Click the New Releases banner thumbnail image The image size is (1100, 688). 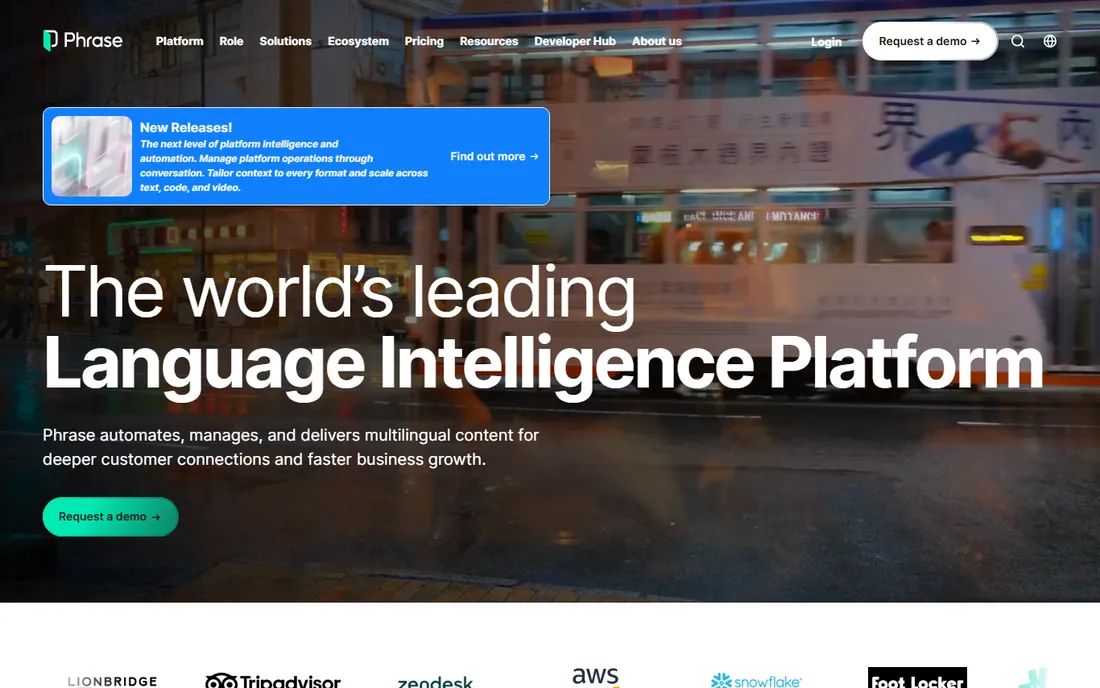[91, 156]
